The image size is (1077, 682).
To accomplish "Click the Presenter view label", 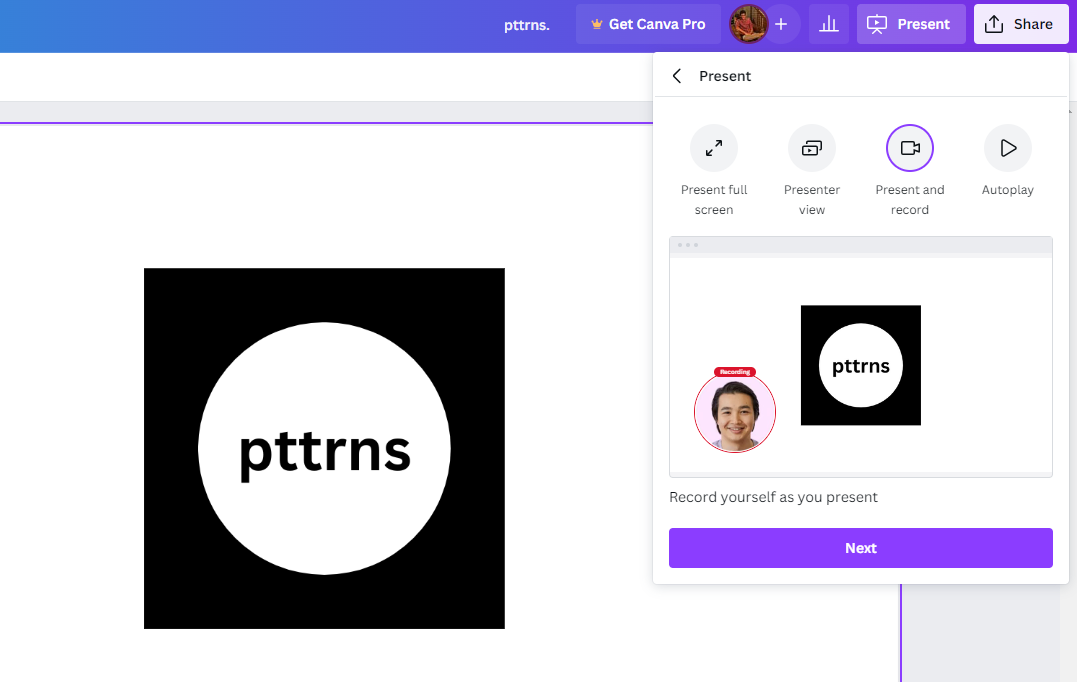I will click(x=812, y=199).
